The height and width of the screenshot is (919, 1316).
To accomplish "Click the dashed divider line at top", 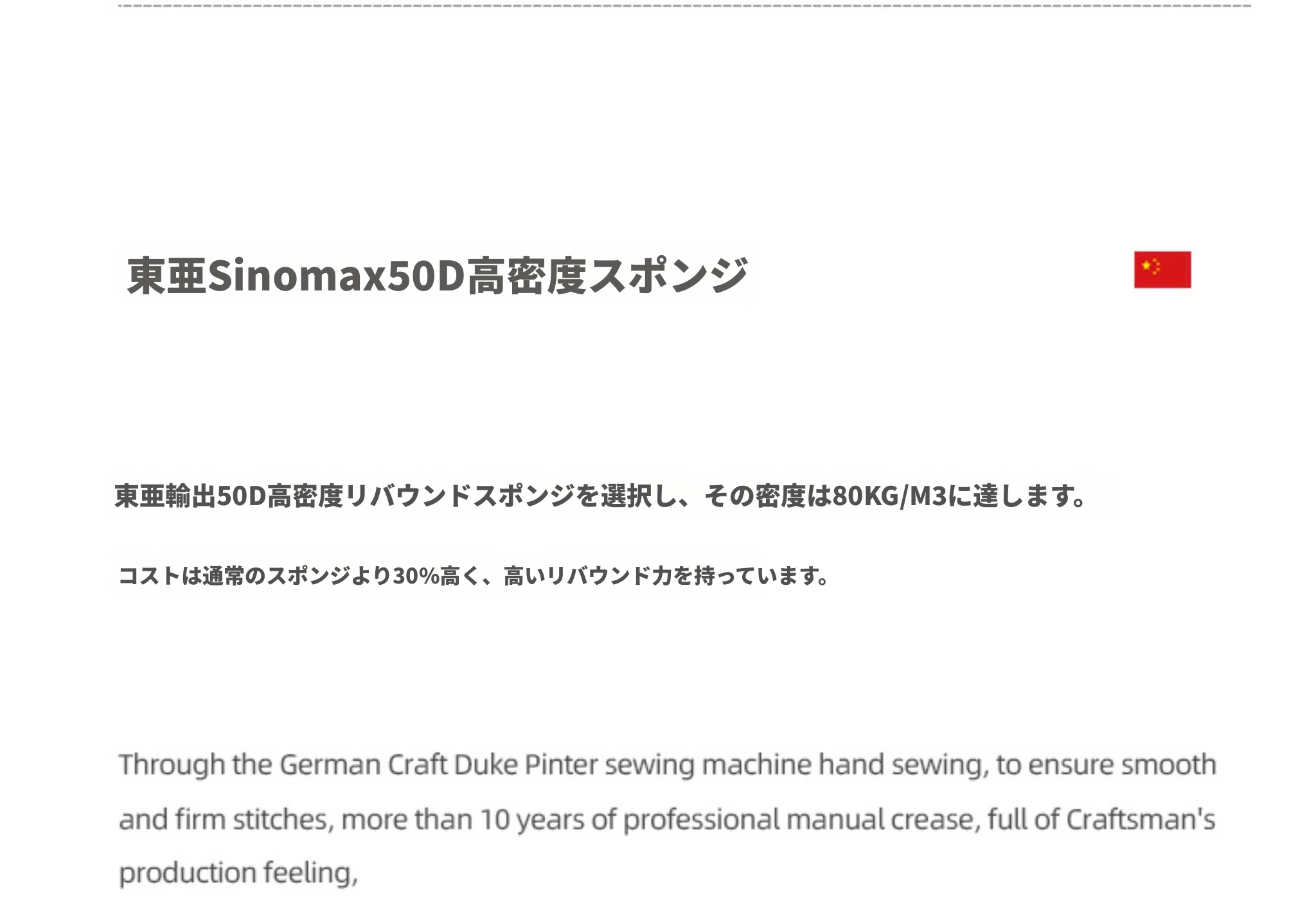I will [x=685, y=6].
